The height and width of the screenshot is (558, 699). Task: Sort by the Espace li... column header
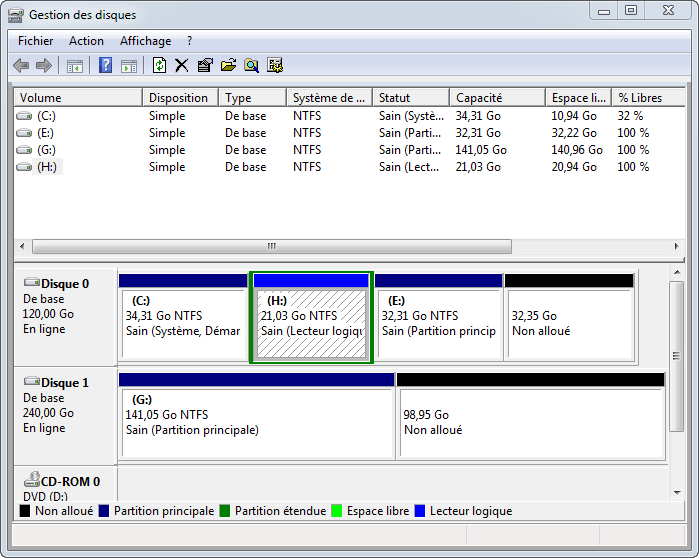click(579, 98)
